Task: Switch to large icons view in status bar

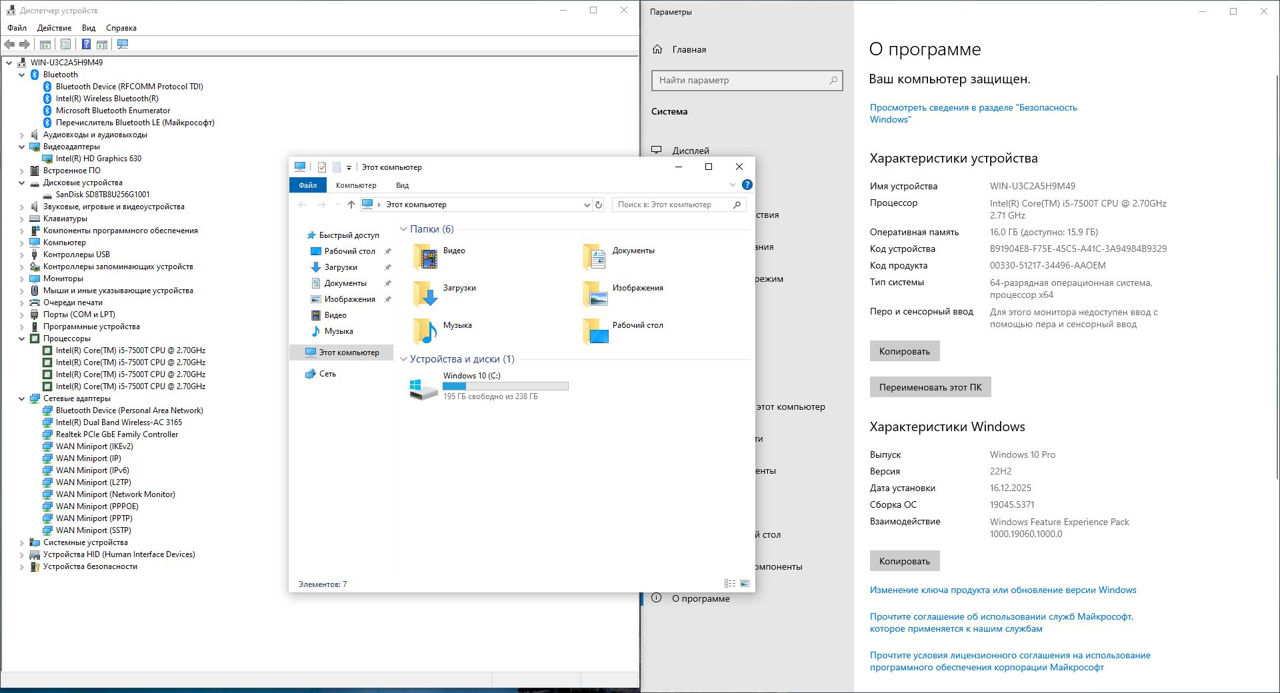Action: click(743, 583)
